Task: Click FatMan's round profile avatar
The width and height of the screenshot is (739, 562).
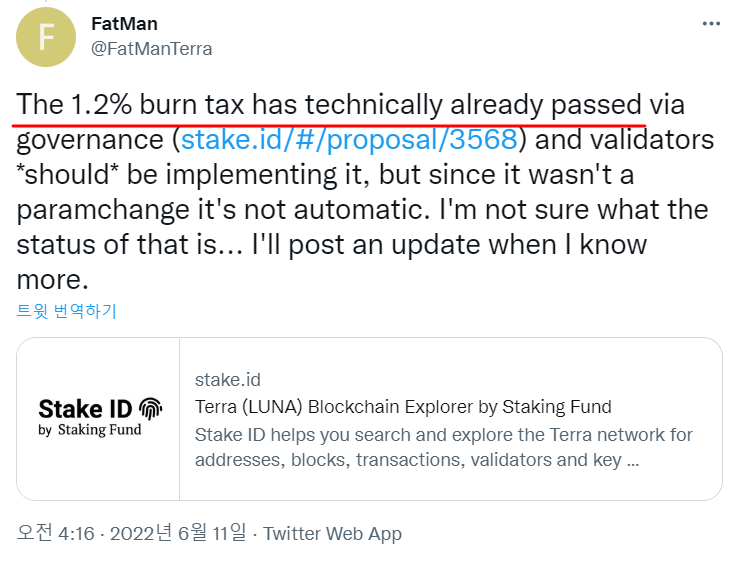Action: point(46,37)
